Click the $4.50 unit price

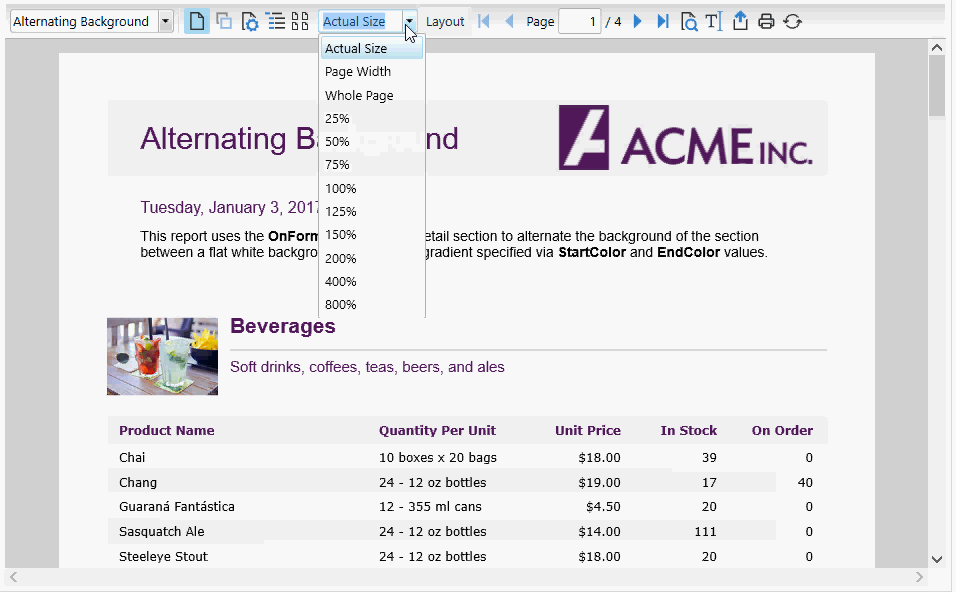click(x=603, y=507)
